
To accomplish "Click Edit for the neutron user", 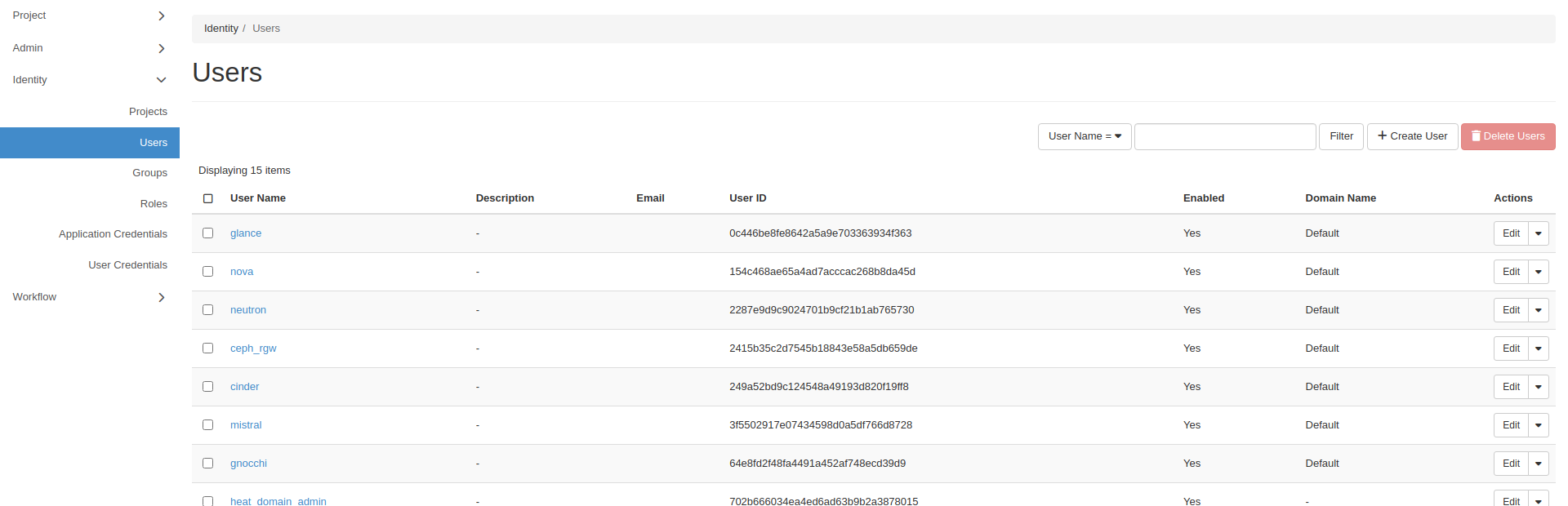I will pyautogui.click(x=1511, y=310).
